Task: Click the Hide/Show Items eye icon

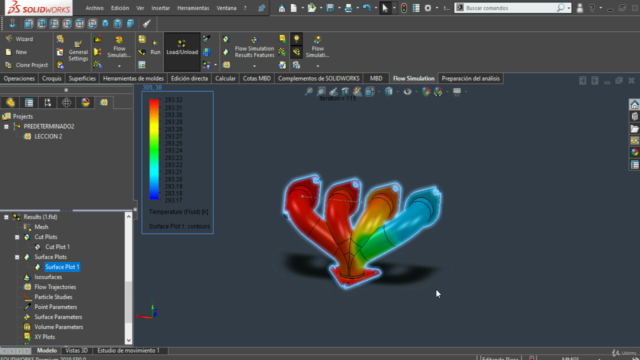Action: pos(407,91)
